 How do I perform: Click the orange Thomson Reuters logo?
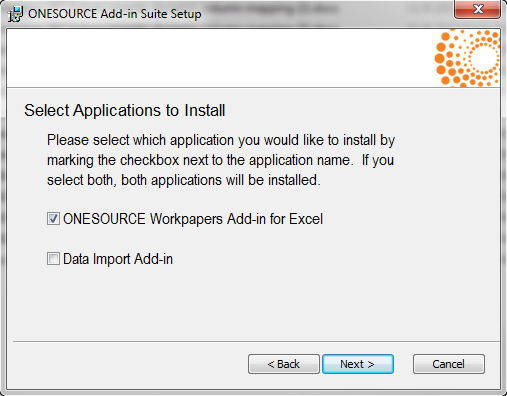(x=467, y=58)
